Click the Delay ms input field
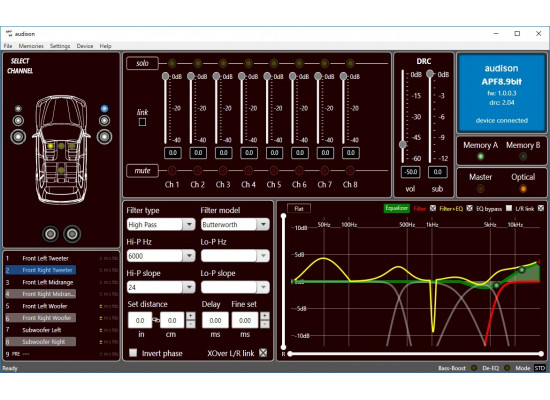Image resolution: width=550 pixels, height=400 pixels. point(215,320)
